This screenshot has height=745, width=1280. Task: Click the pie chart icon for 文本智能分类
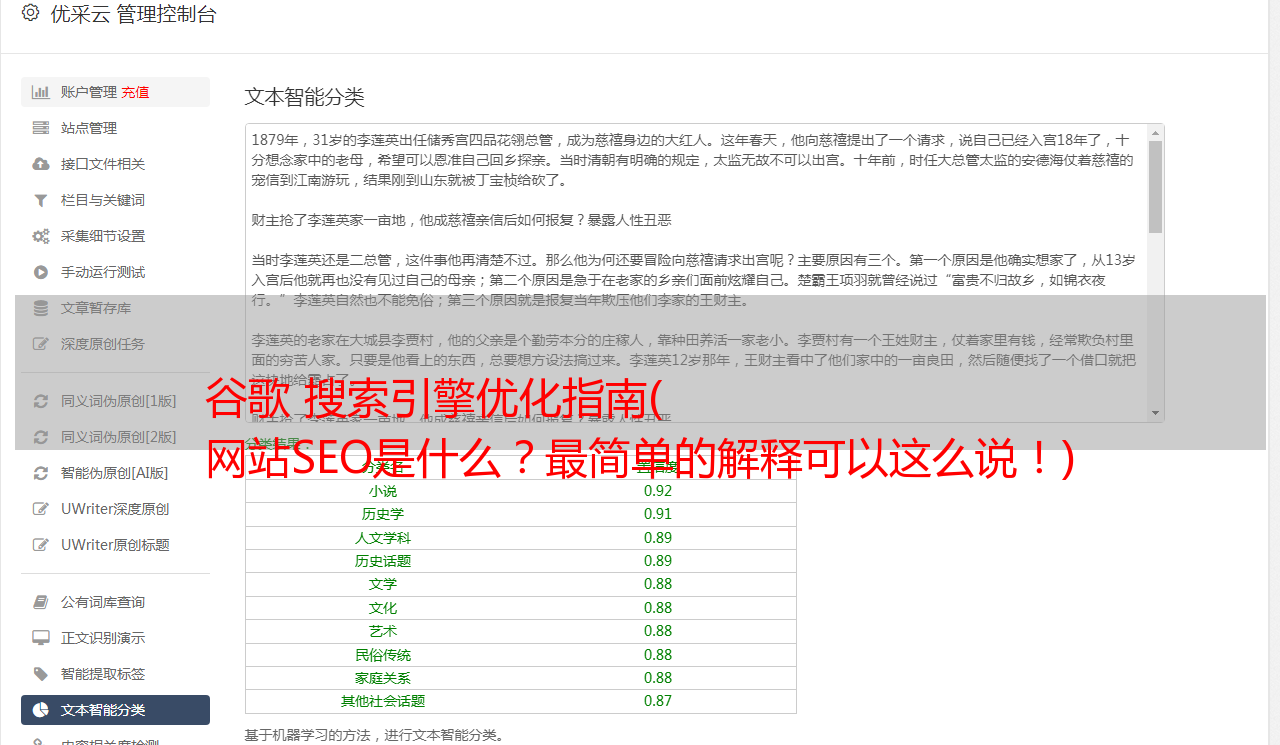pyautogui.click(x=41, y=710)
